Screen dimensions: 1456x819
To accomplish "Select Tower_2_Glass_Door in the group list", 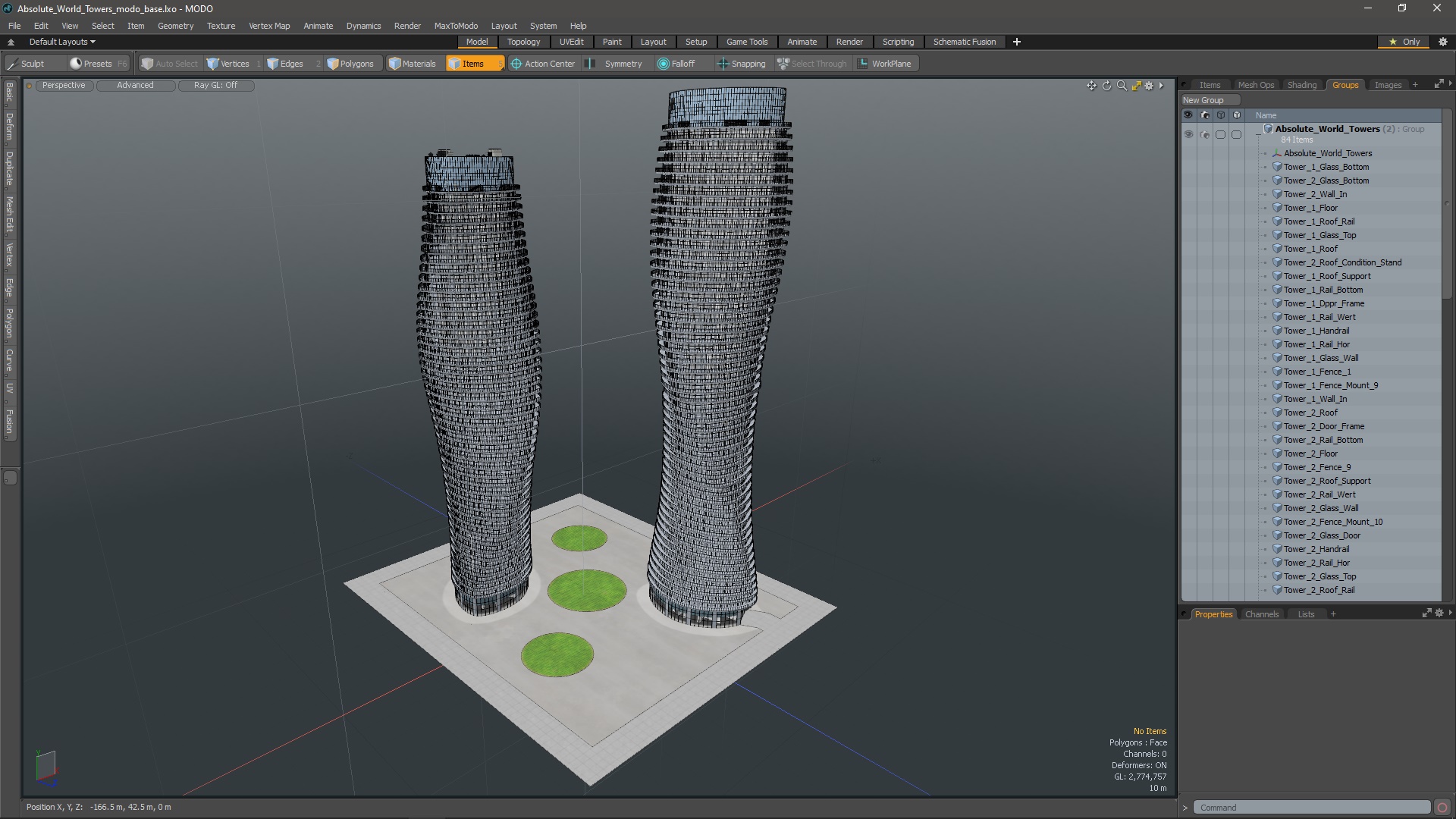I will click(1322, 535).
